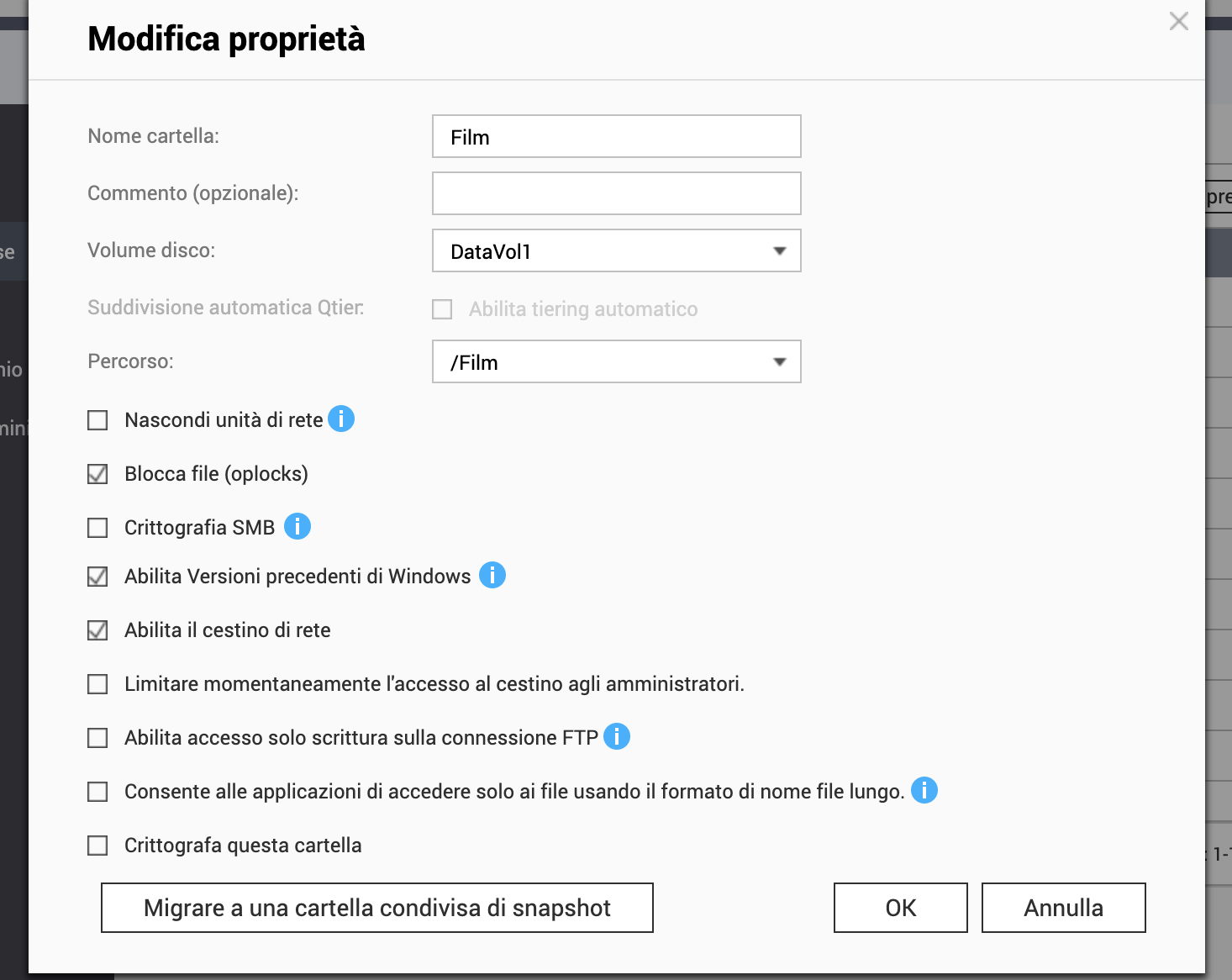Check Limitare momentaneamente l'accesso al cestino
The height and width of the screenshot is (980, 1232).
[x=97, y=684]
